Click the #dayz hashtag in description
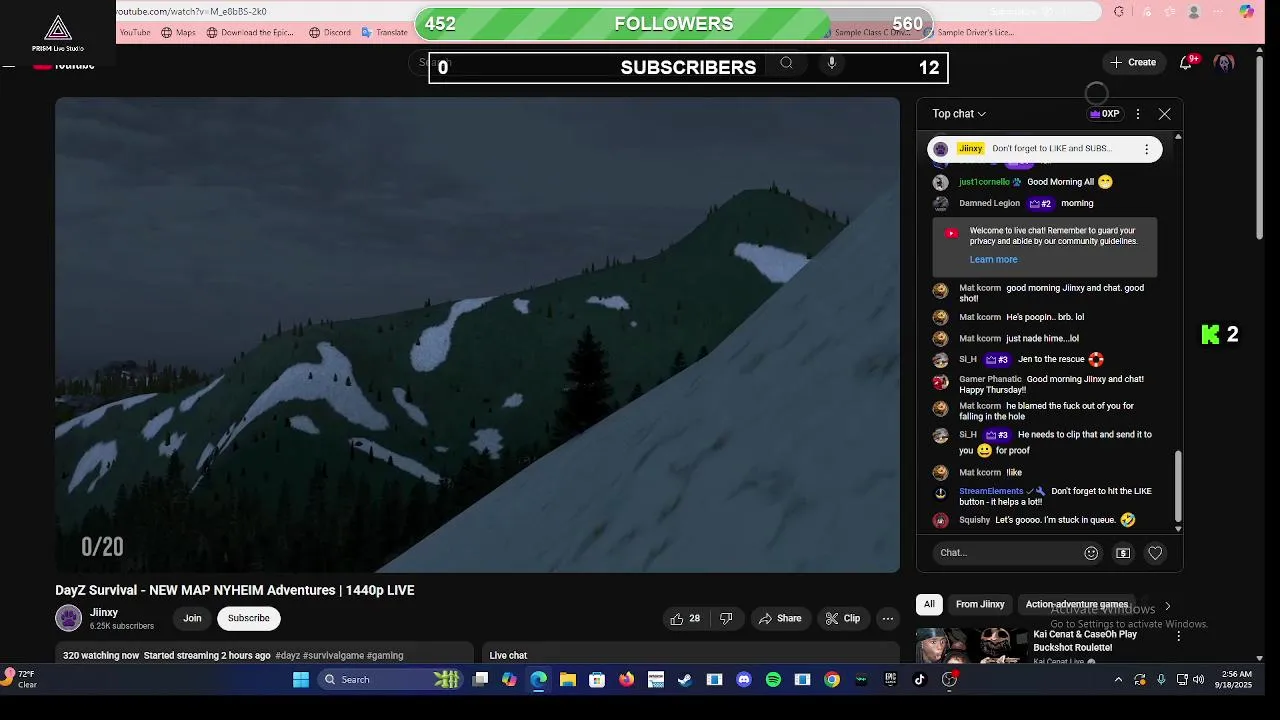 tap(288, 656)
